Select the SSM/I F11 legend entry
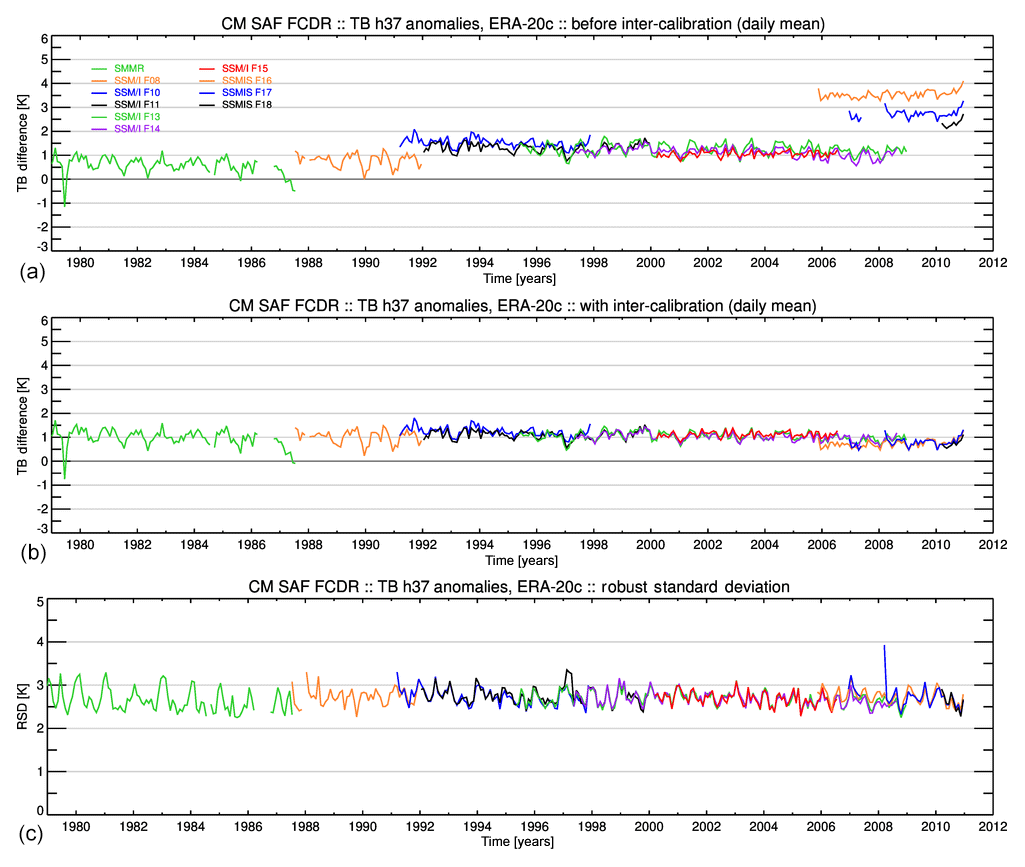Image resolution: width=1025 pixels, height=867 pixels. pos(137,104)
